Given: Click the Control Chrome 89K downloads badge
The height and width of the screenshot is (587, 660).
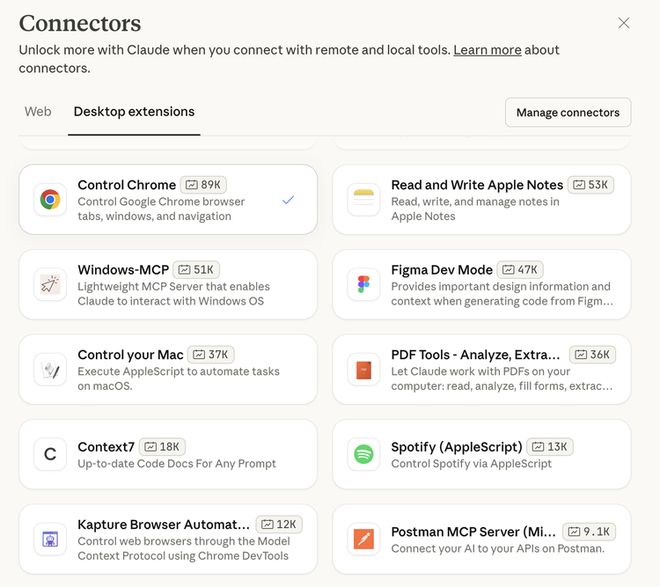Looking at the screenshot, I should (x=203, y=185).
